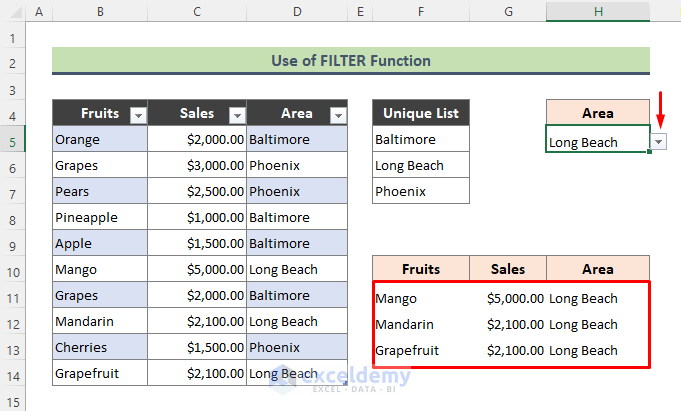
Task: Click Mango in the filtered results
Action: (420, 298)
